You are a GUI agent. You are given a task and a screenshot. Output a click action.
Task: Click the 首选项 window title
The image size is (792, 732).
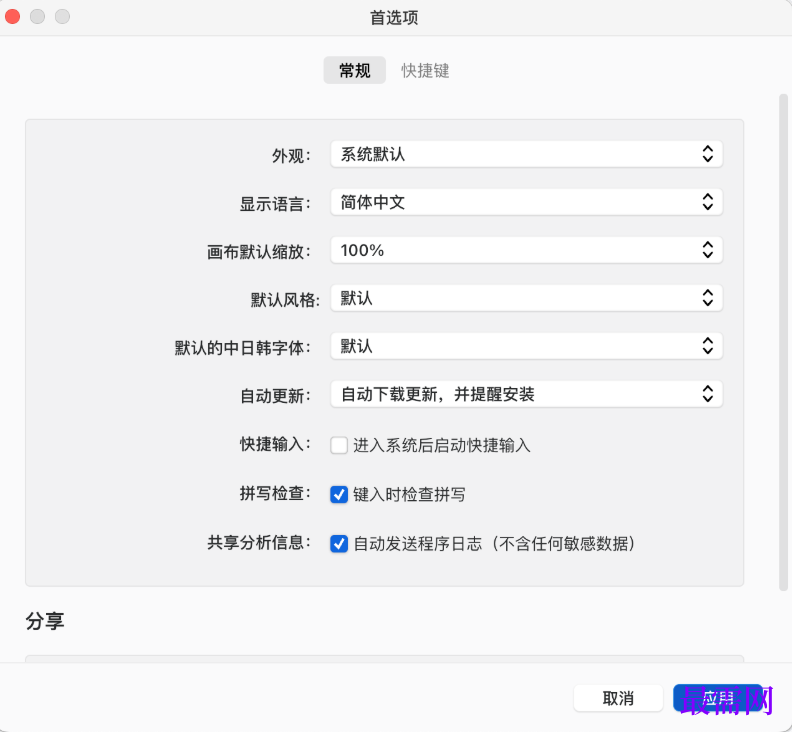[394, 18]
